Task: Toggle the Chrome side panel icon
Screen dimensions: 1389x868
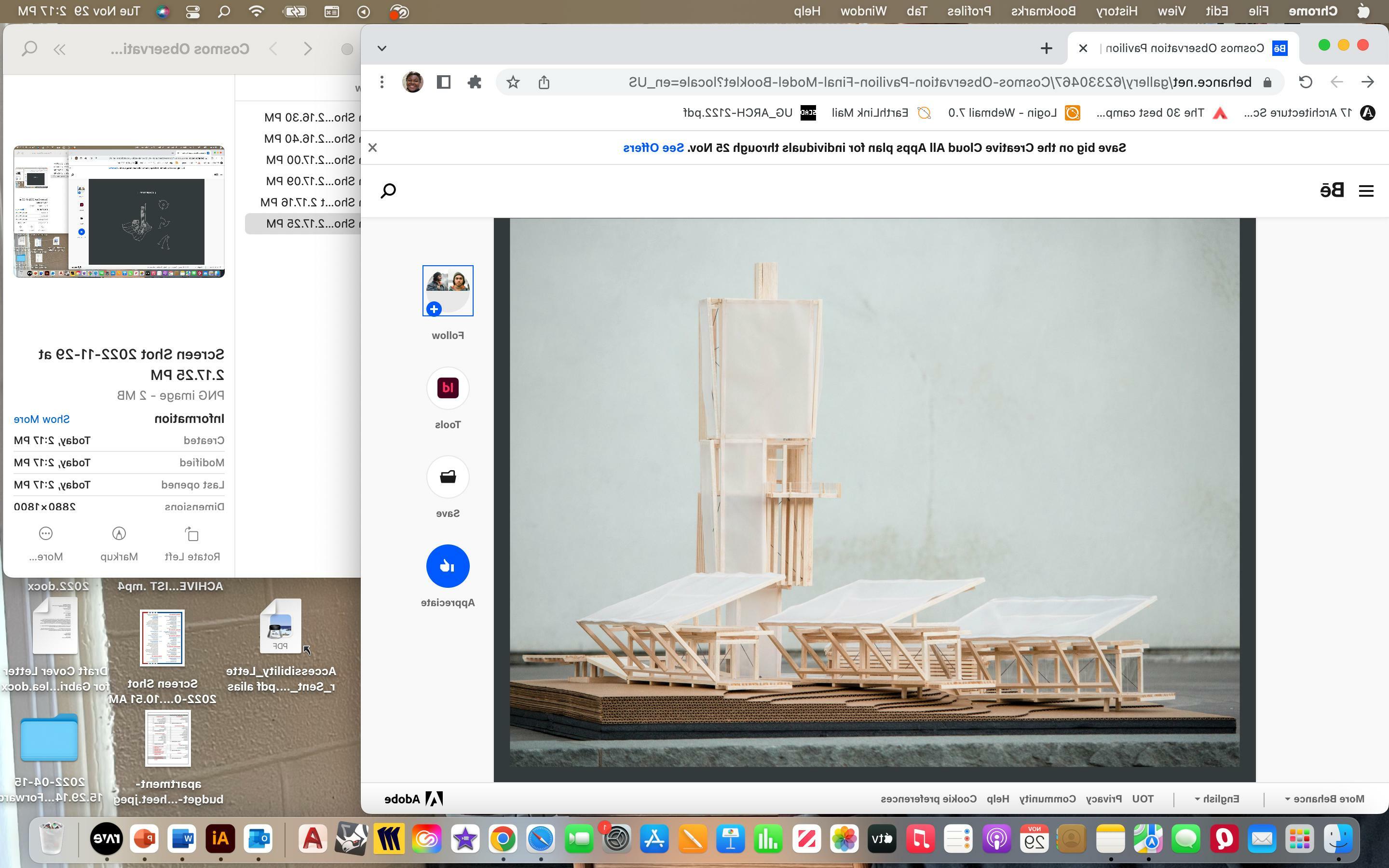Action: (444, 82)
